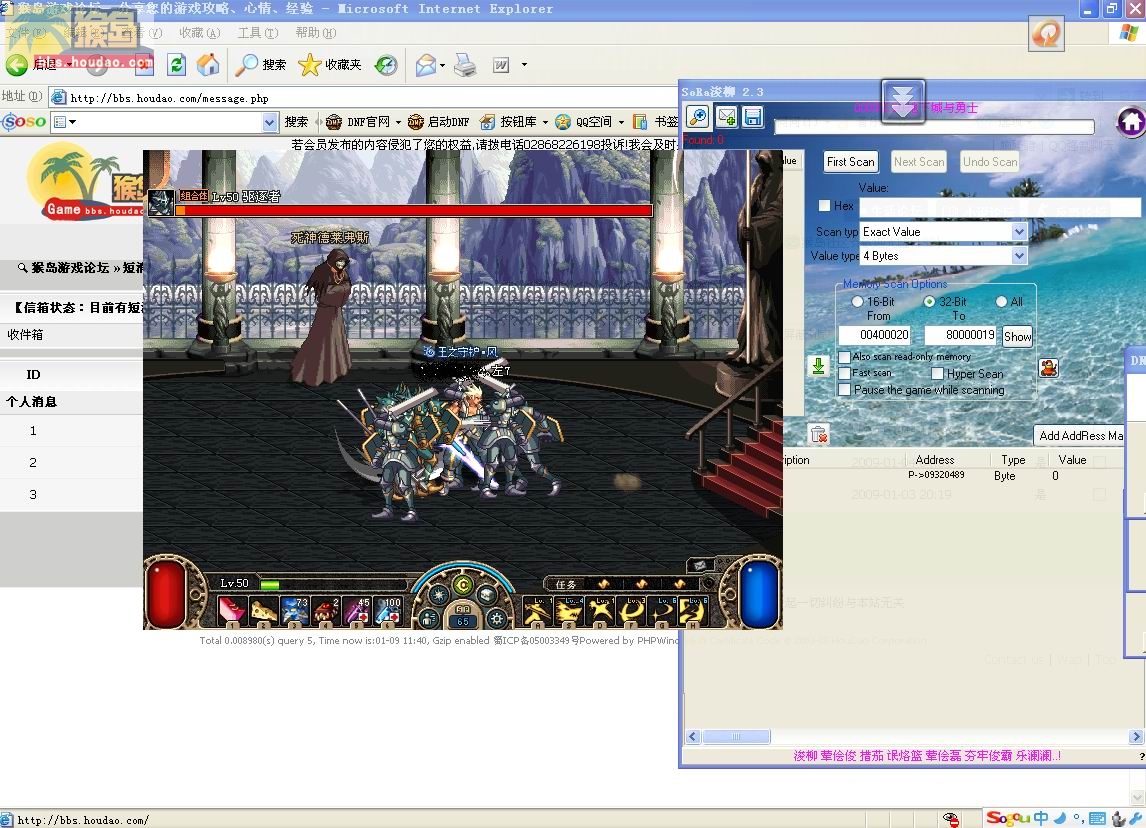
Task: Toggle the Hyper Scan checkbox
Action: [938, 373]
